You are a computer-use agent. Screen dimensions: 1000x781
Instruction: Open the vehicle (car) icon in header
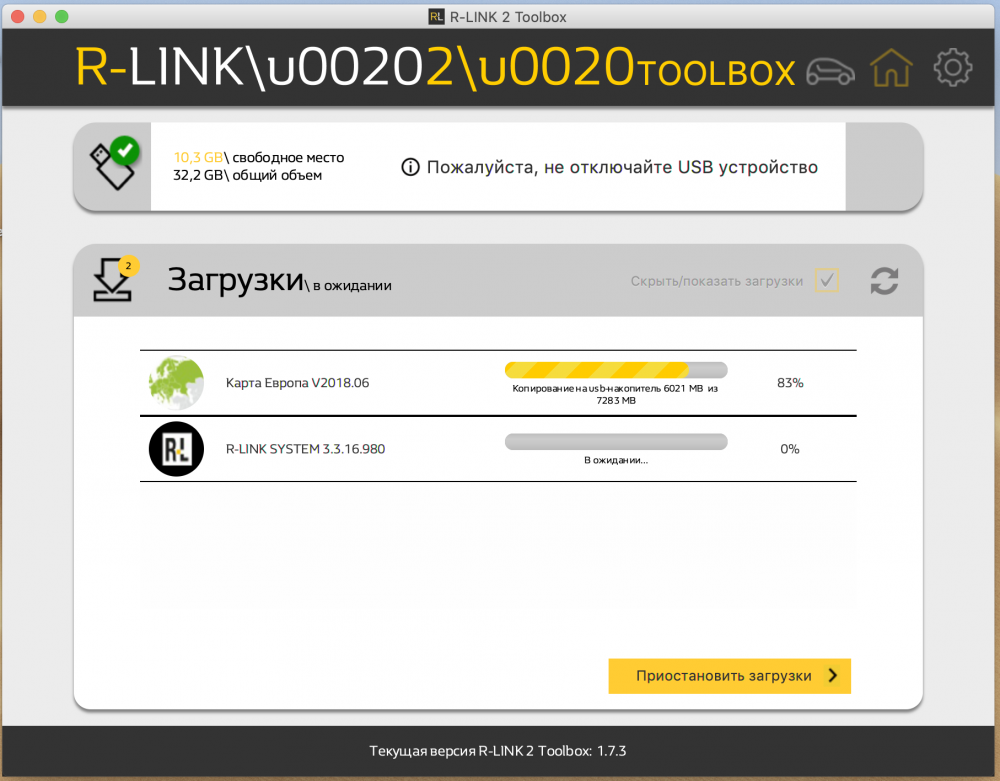point(830,70)
